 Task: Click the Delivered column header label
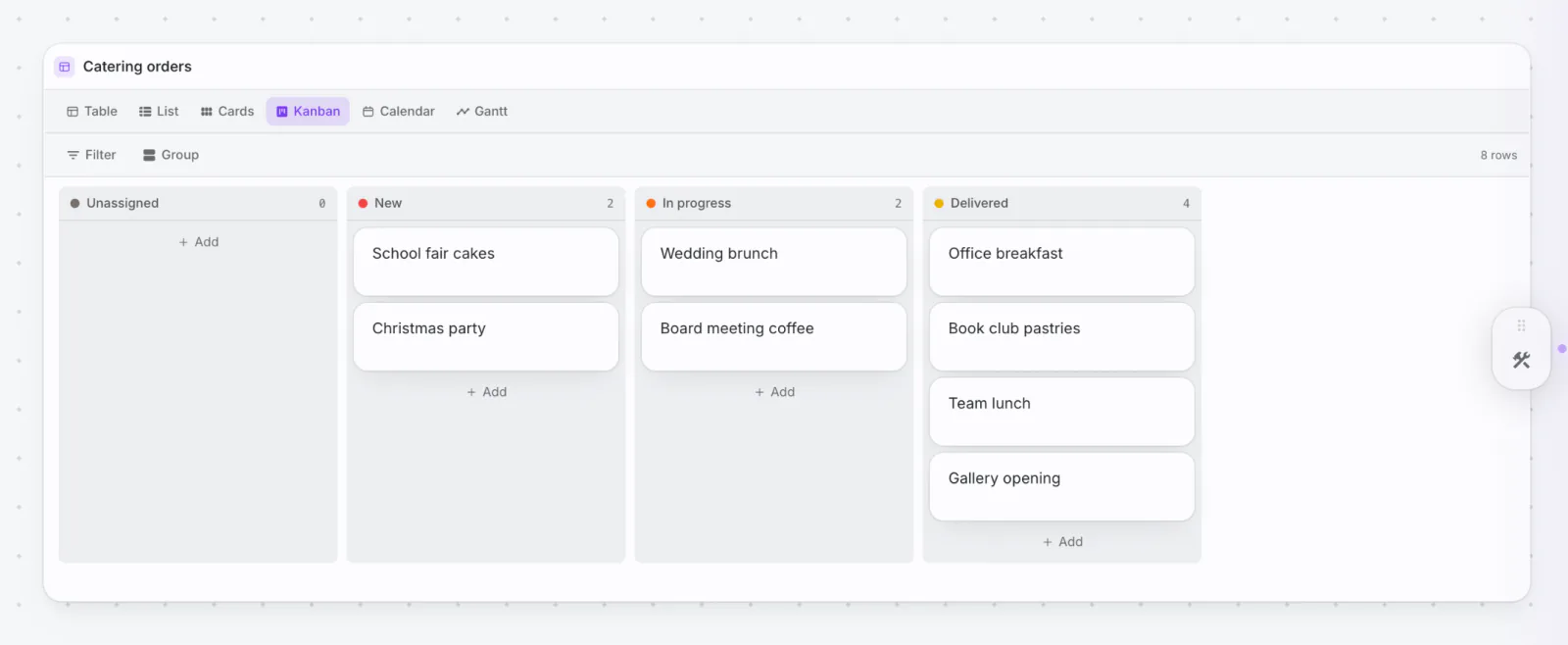979,203
